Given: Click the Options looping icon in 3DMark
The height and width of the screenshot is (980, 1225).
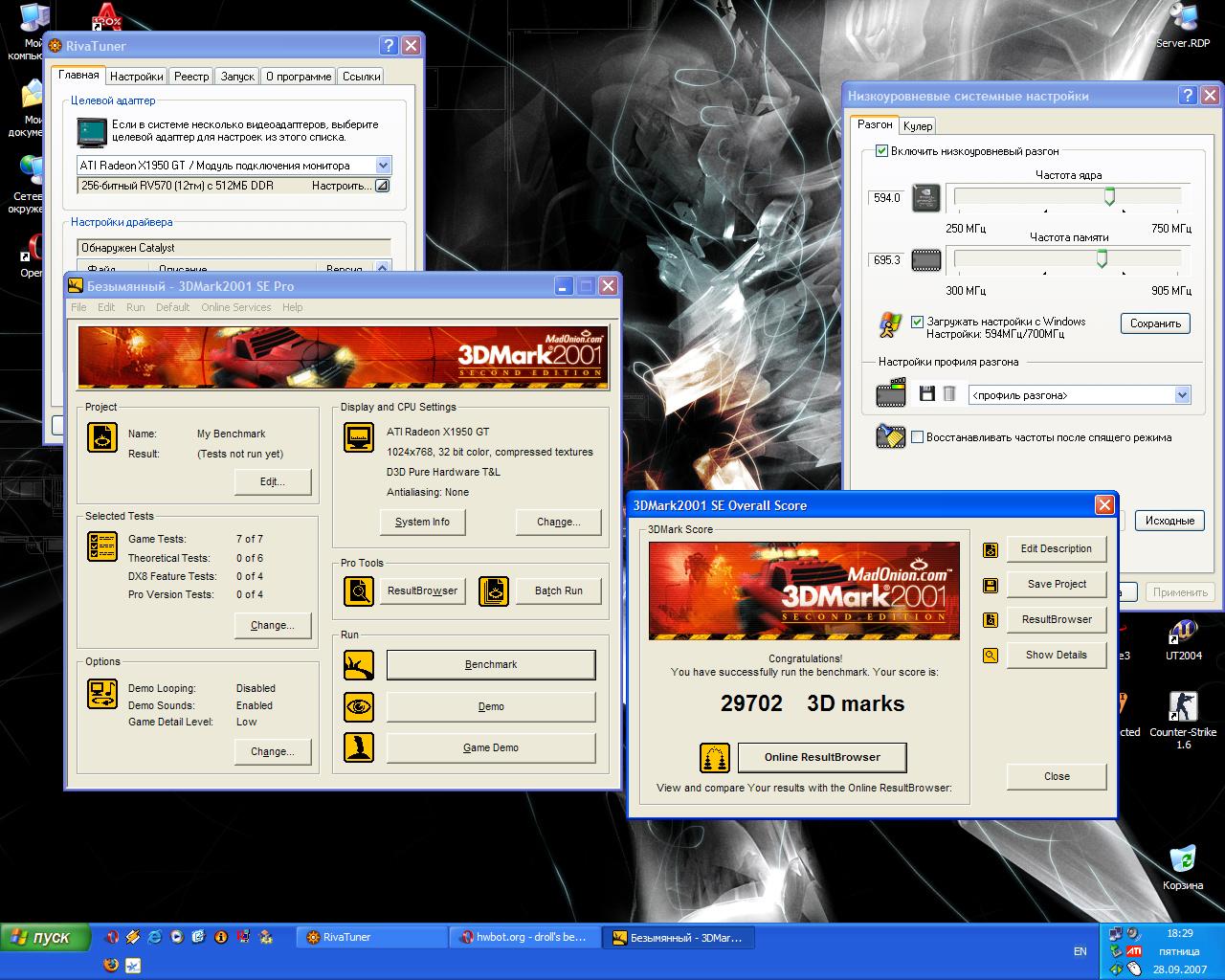Looking at the screenshot, I should 102,693.
